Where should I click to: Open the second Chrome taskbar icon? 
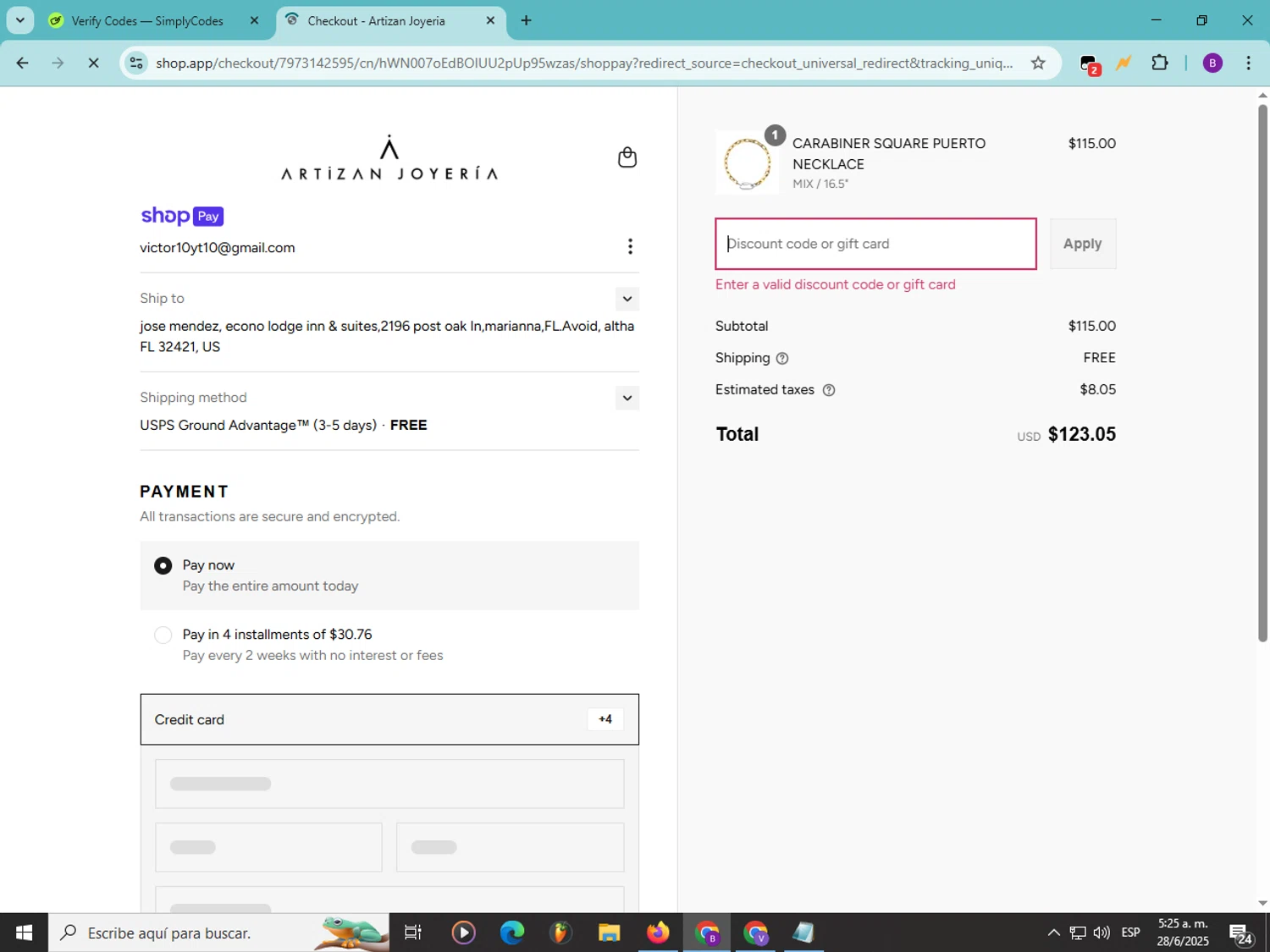point(754,933)
